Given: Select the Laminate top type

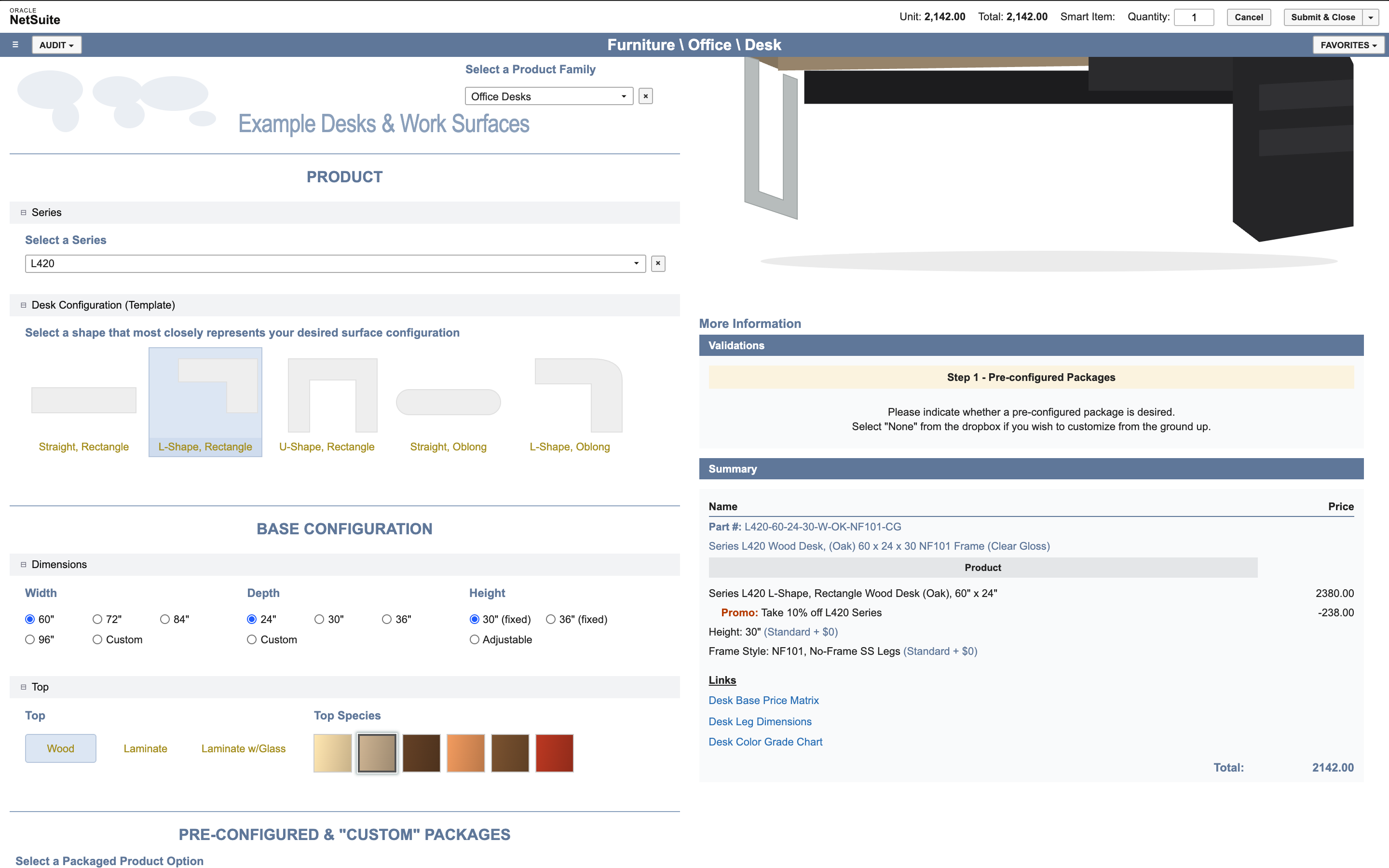Looking at the screenshot, I should tap(145, 748).
